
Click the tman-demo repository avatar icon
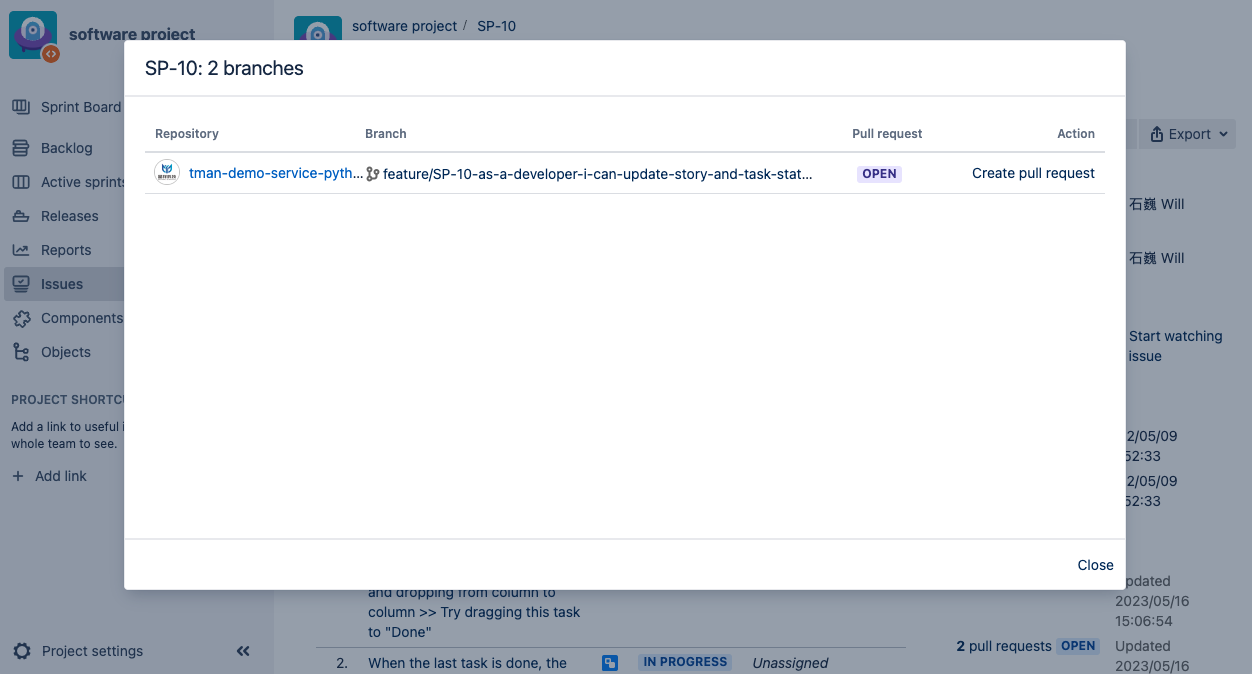167,173
